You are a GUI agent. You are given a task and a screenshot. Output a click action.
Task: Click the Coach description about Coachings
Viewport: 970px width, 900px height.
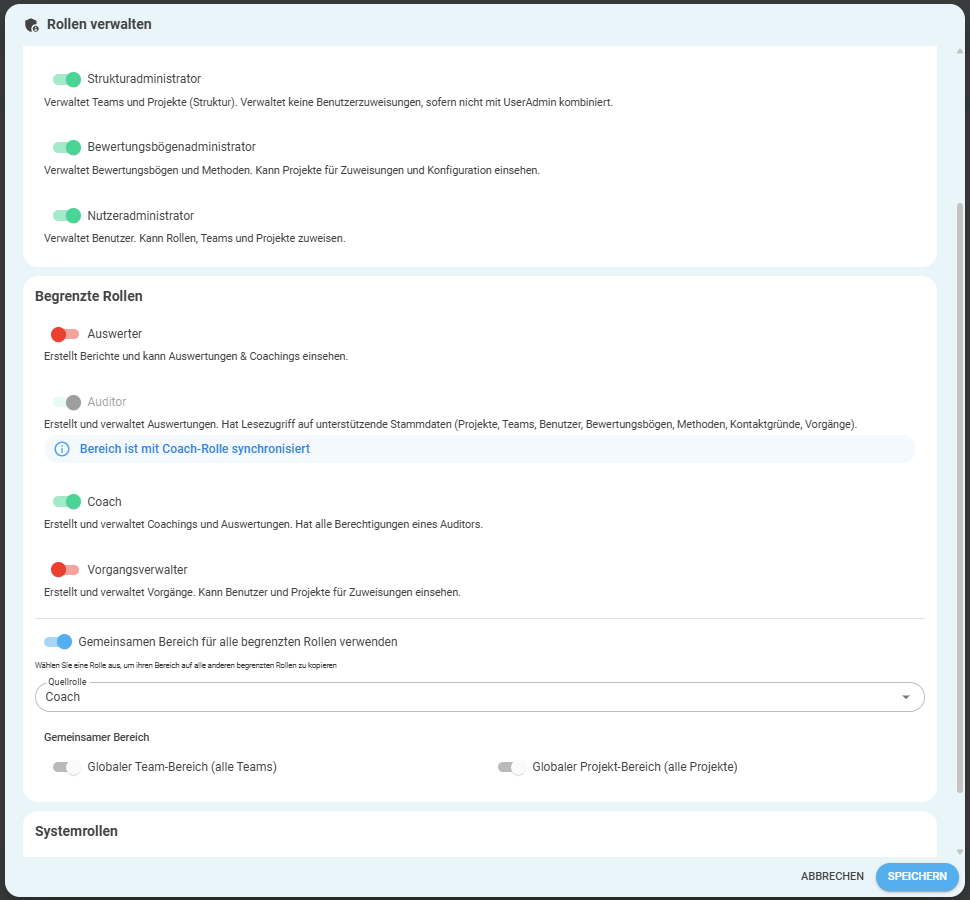[263, 525]
